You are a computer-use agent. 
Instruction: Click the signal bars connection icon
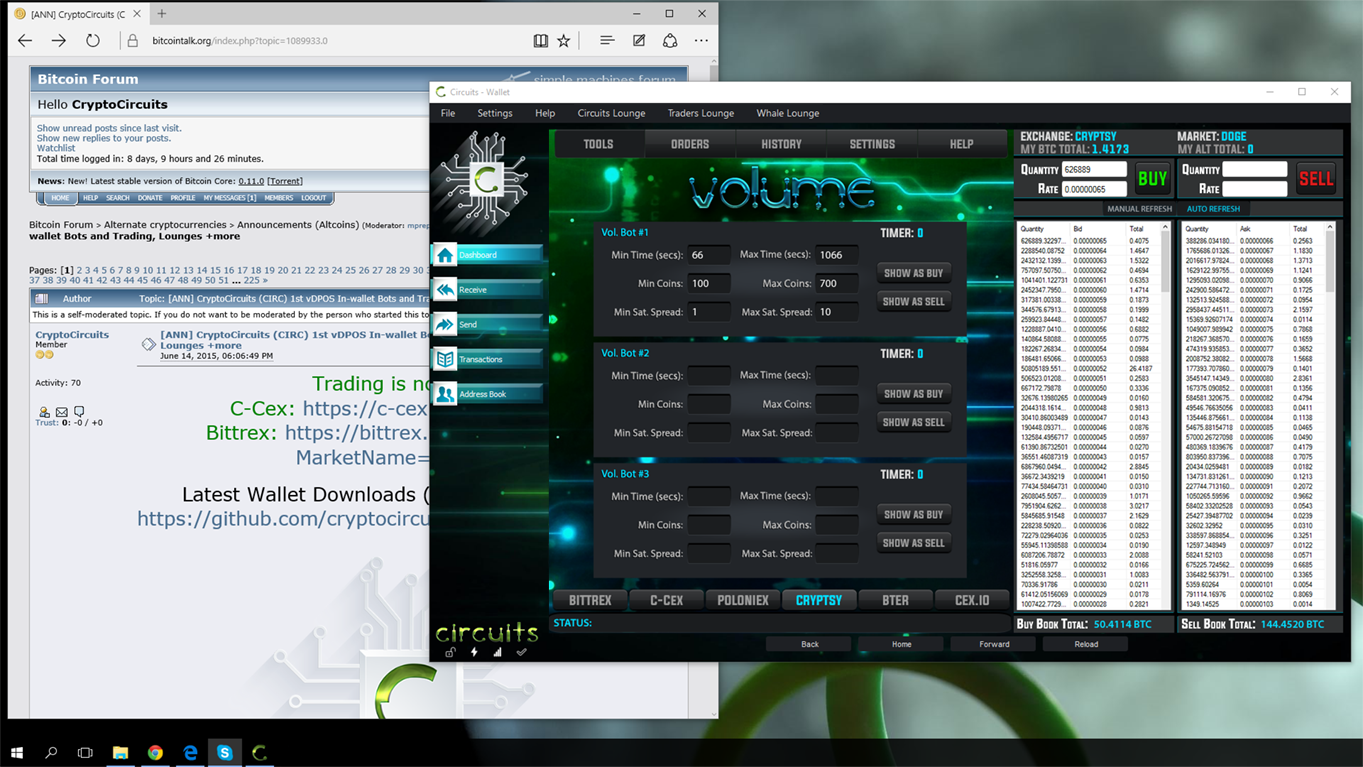497,652
